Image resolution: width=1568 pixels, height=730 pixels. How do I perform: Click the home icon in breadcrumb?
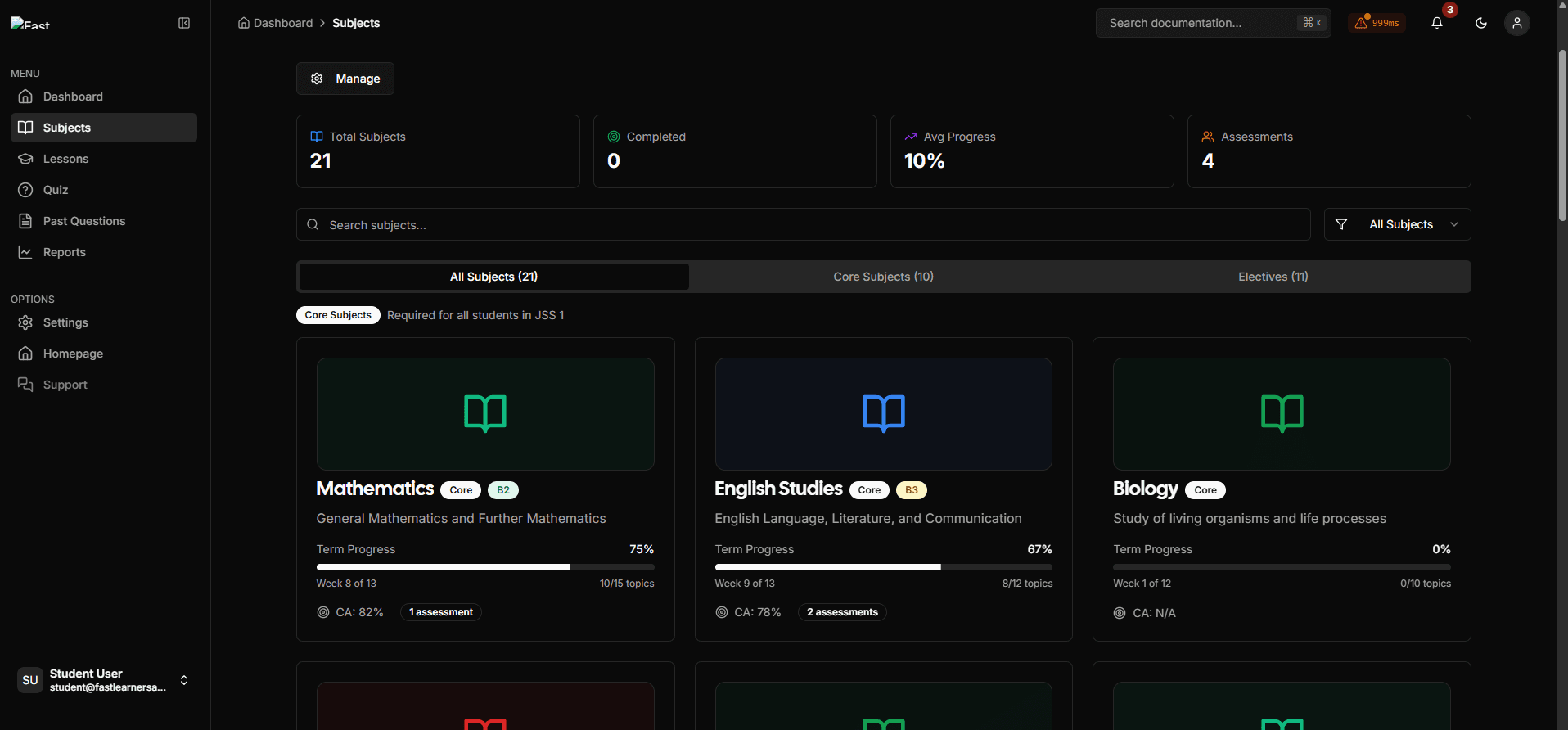pos(244,23)
